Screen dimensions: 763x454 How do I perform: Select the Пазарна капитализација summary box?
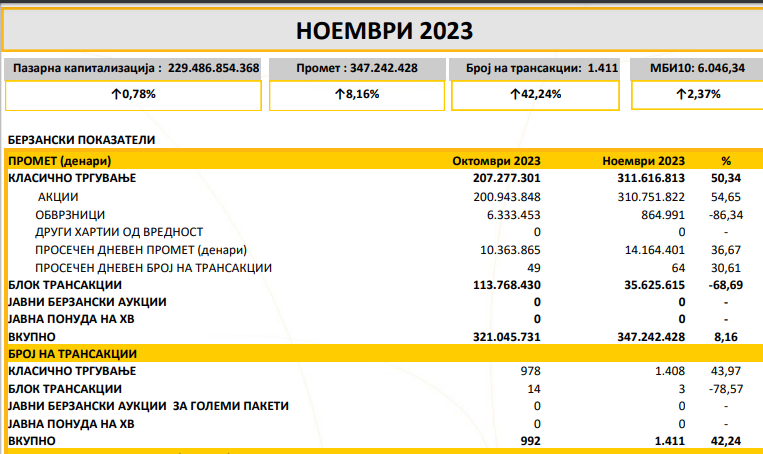[x=133, y=68]
